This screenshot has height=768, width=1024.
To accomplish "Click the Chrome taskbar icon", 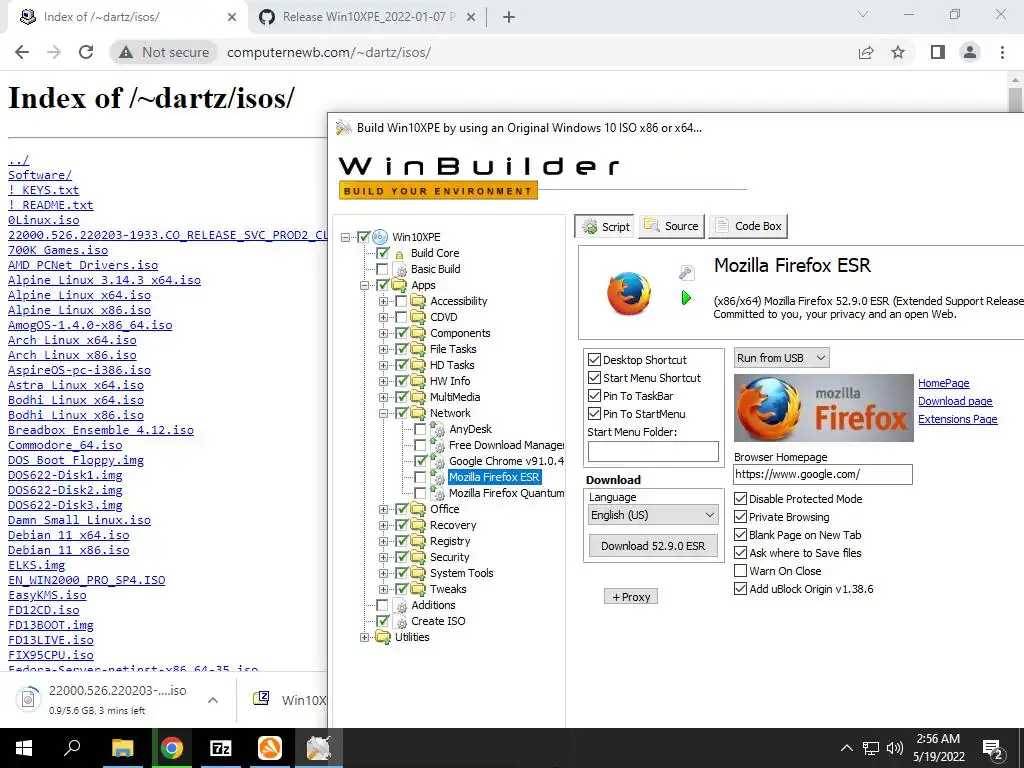I will (172, 748).
